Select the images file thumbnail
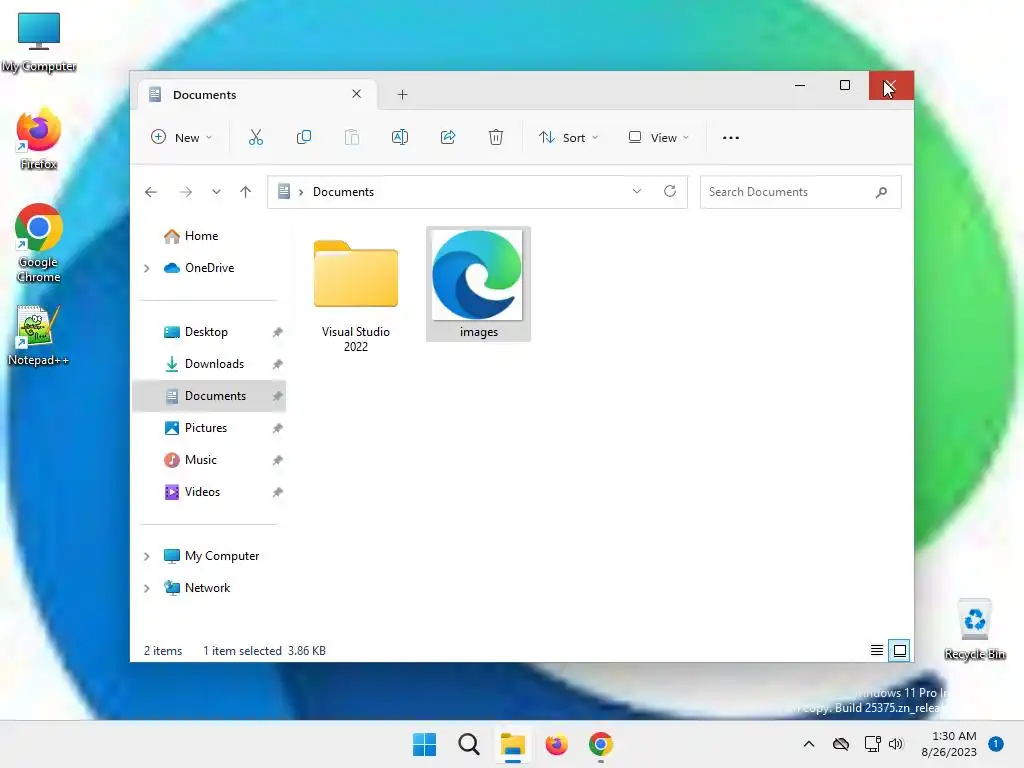The image size is (1024, 768). pos(478,283)
